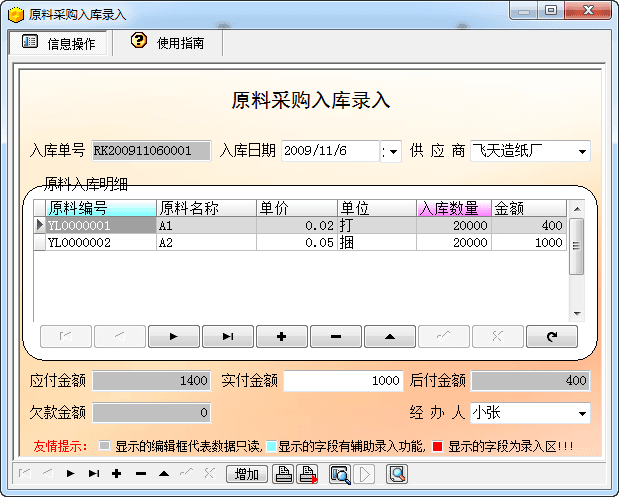Click the 实付金额 input field

[x=343, y=381]
